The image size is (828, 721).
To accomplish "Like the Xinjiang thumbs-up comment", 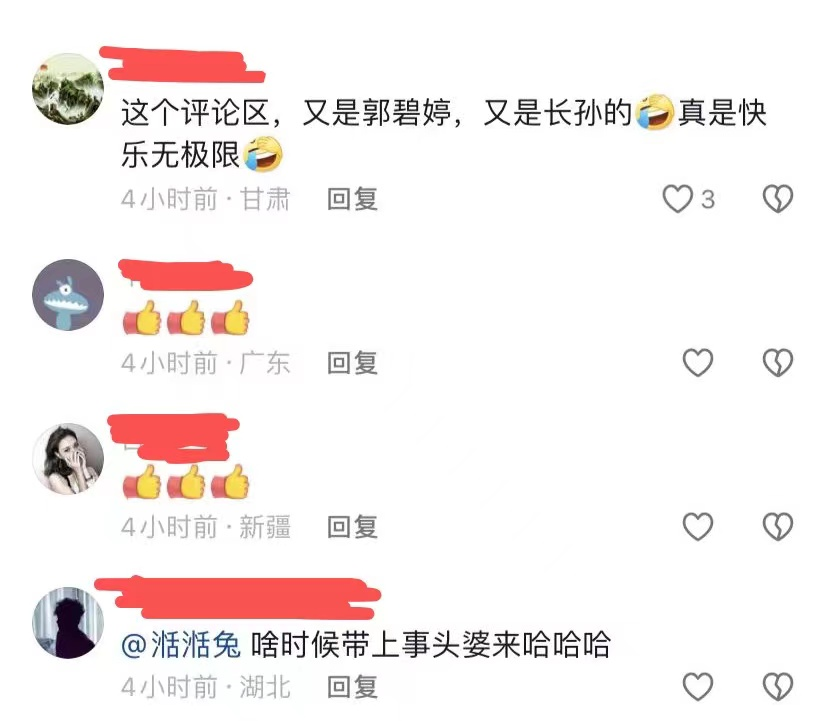I will click(x=698, y=526).
